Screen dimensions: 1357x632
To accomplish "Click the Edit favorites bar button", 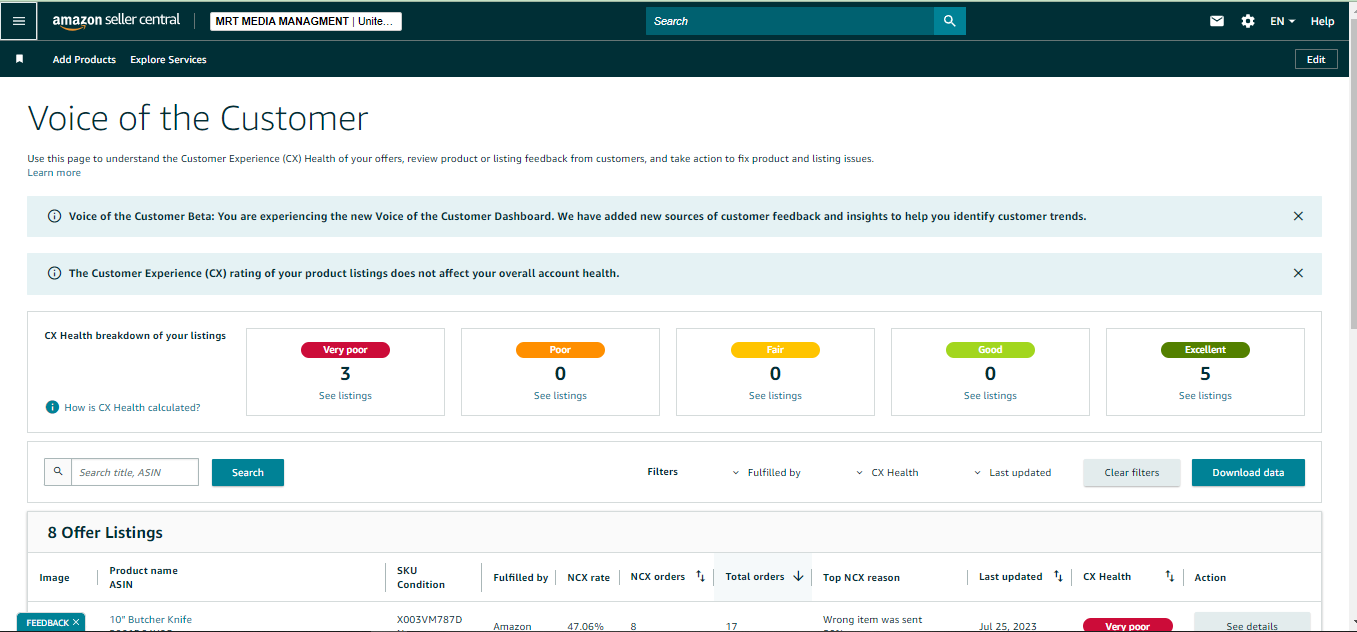I will (1316, 59).
